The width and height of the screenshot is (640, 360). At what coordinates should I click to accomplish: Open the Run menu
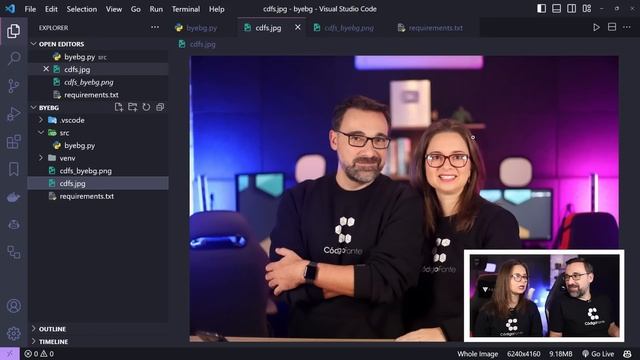point(156,9)
